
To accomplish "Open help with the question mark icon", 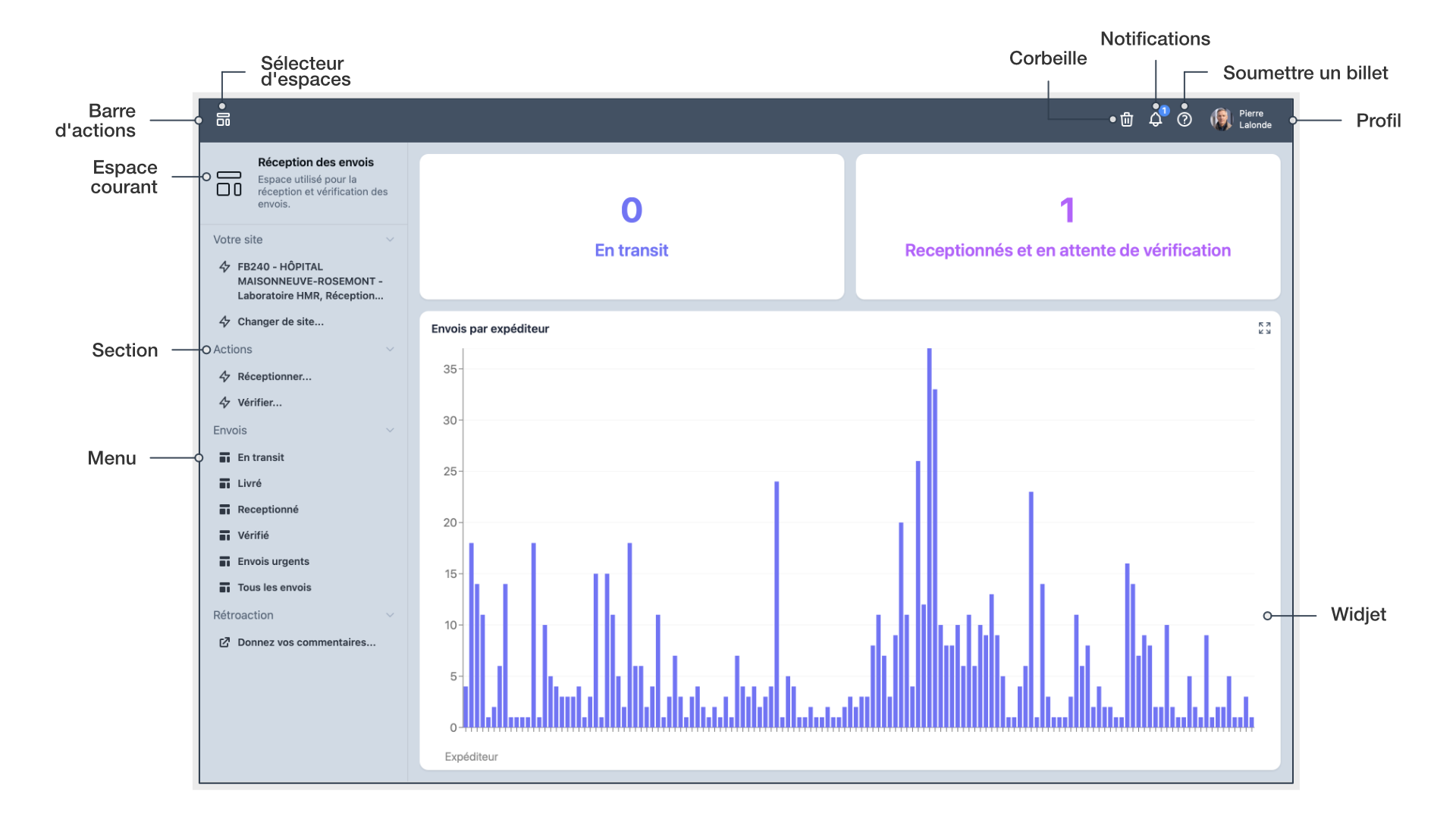I will coord(1185,120).
